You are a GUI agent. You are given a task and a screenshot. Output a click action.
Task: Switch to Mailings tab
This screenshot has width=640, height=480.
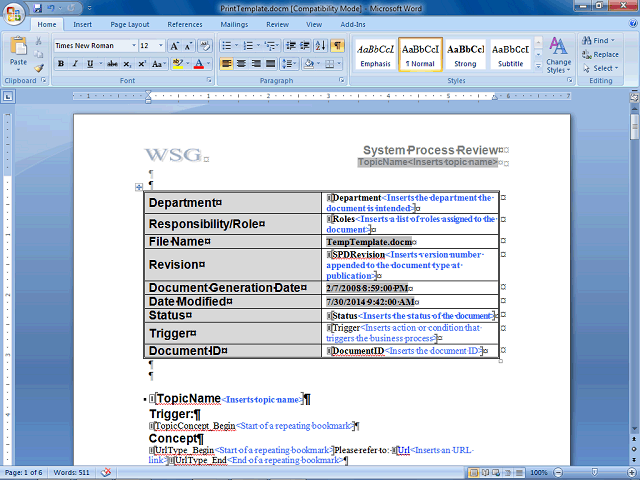(234, 24)
